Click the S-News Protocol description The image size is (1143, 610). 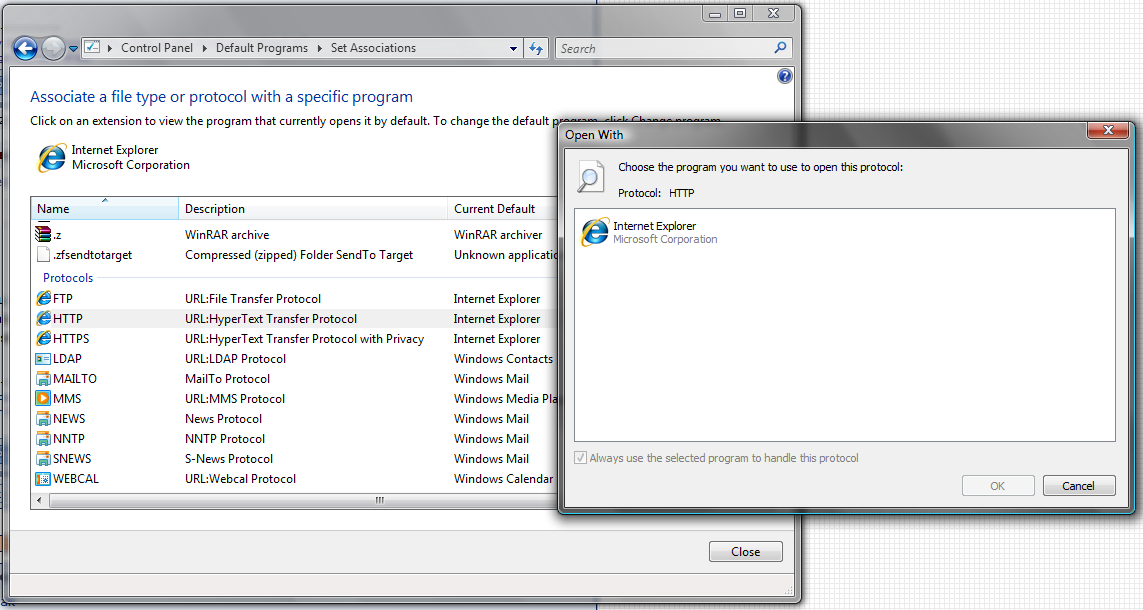(x=229, y=459)
